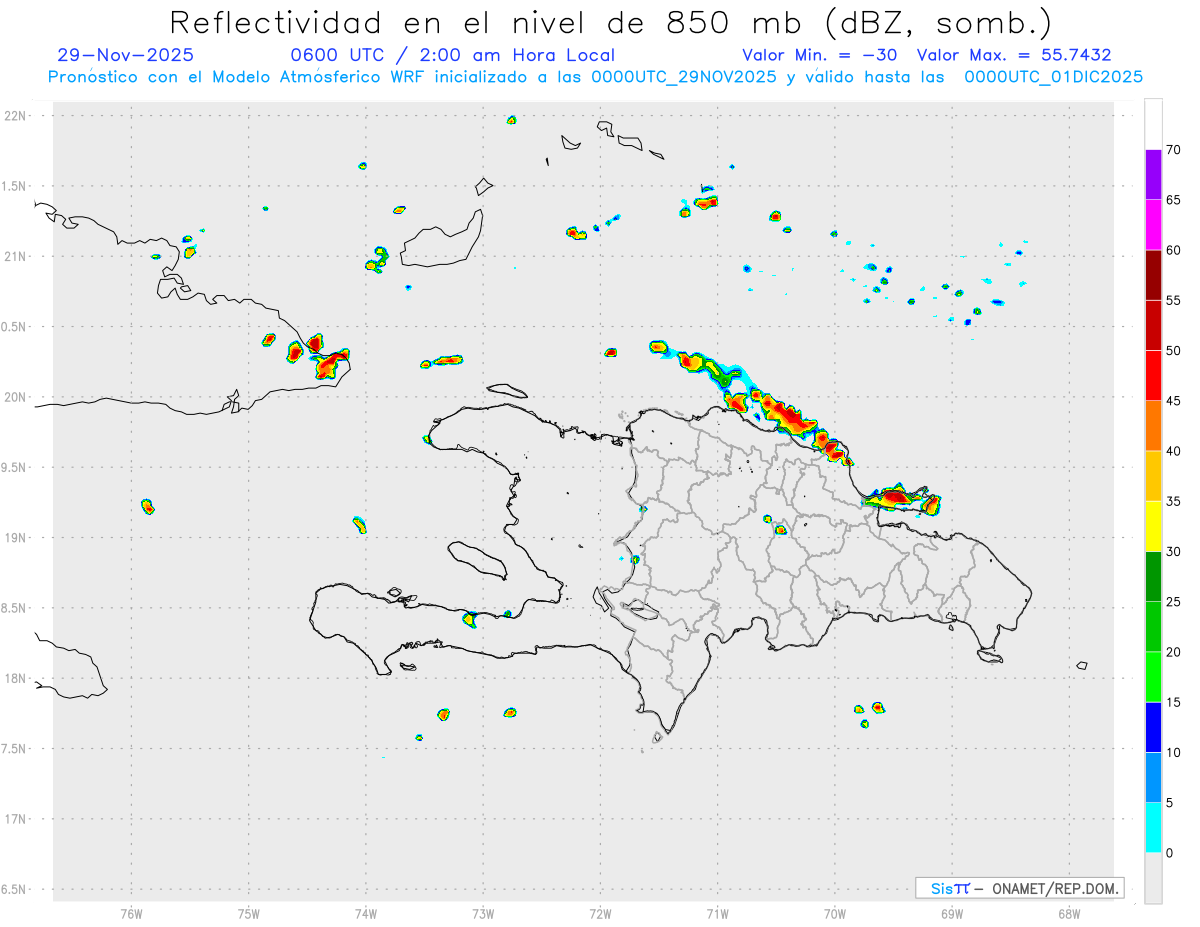Click the longitude label "68W"

[x=1068, y=913]
